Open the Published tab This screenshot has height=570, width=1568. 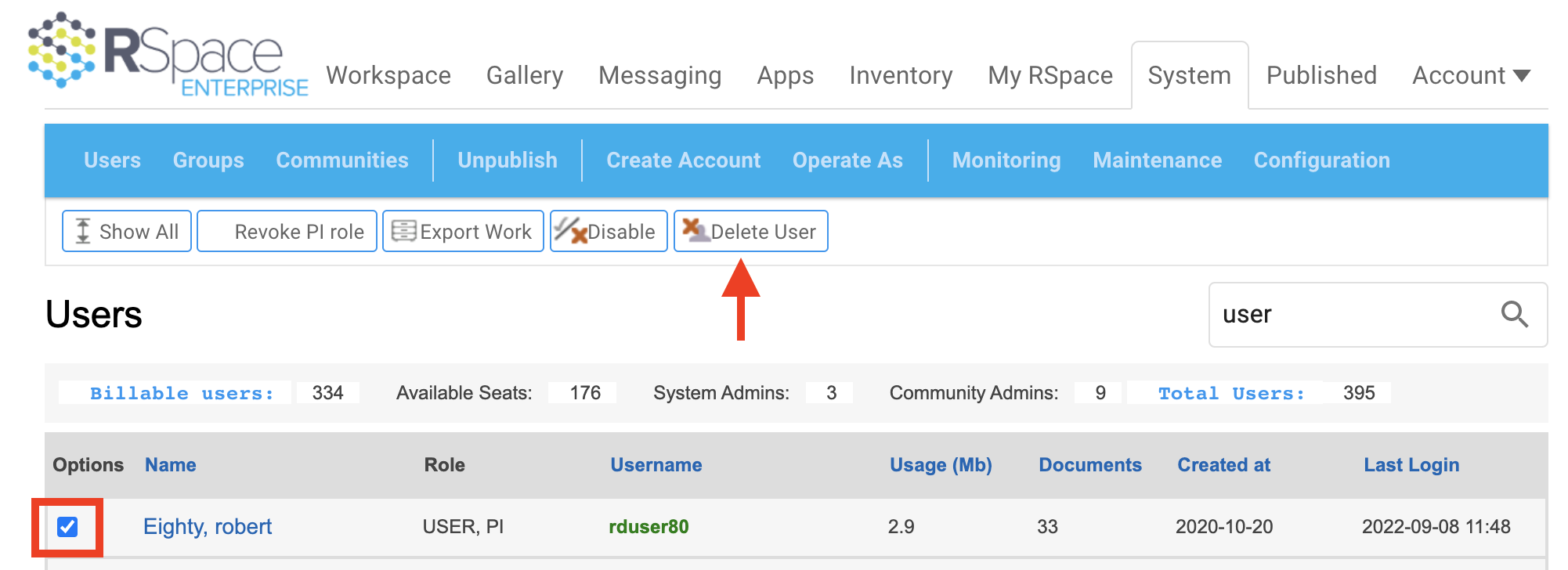coord(1321,75)
